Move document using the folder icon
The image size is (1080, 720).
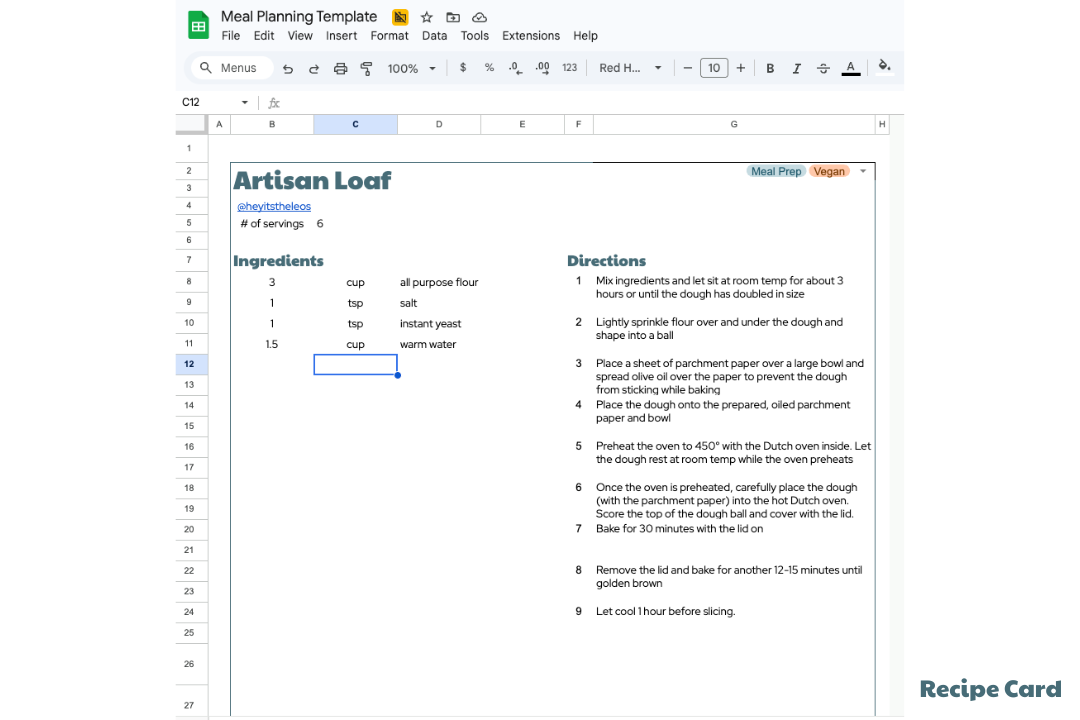[x=453, y=17]
